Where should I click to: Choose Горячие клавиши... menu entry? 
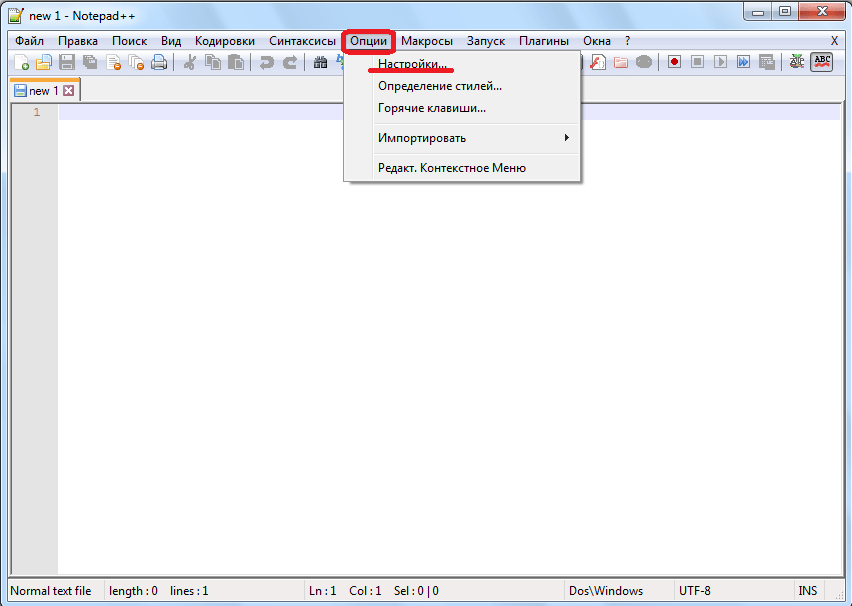point(432,108)
